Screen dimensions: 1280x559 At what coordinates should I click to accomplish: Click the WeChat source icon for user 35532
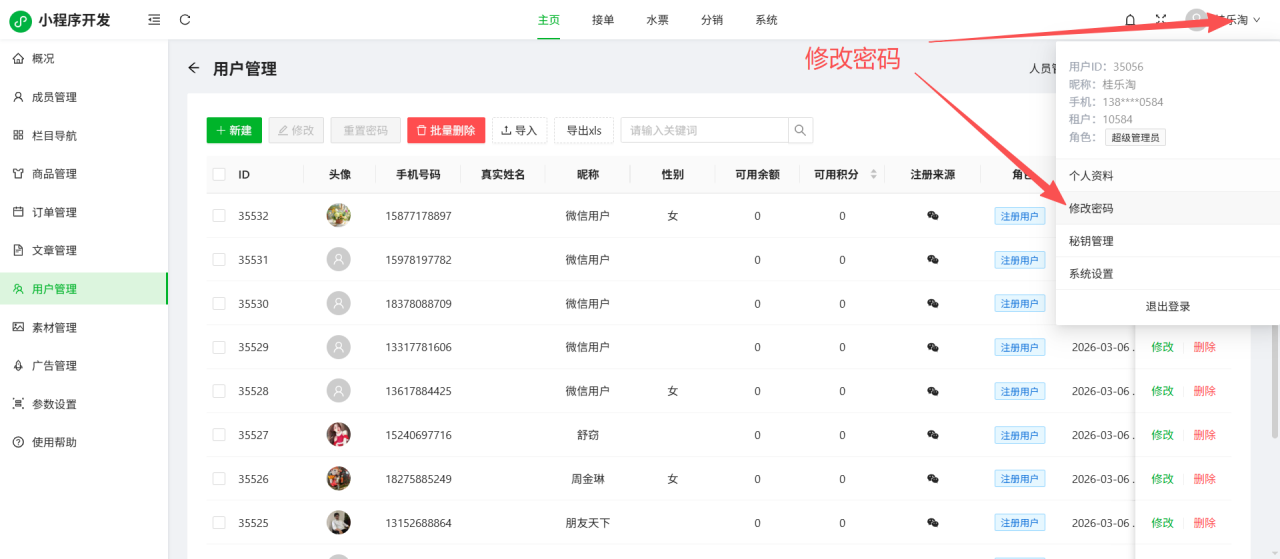point(933,216)
